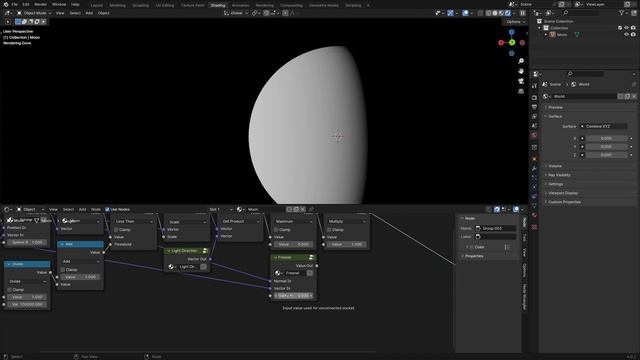Toggle the Use Nodes checkbox

pos(107,209)
